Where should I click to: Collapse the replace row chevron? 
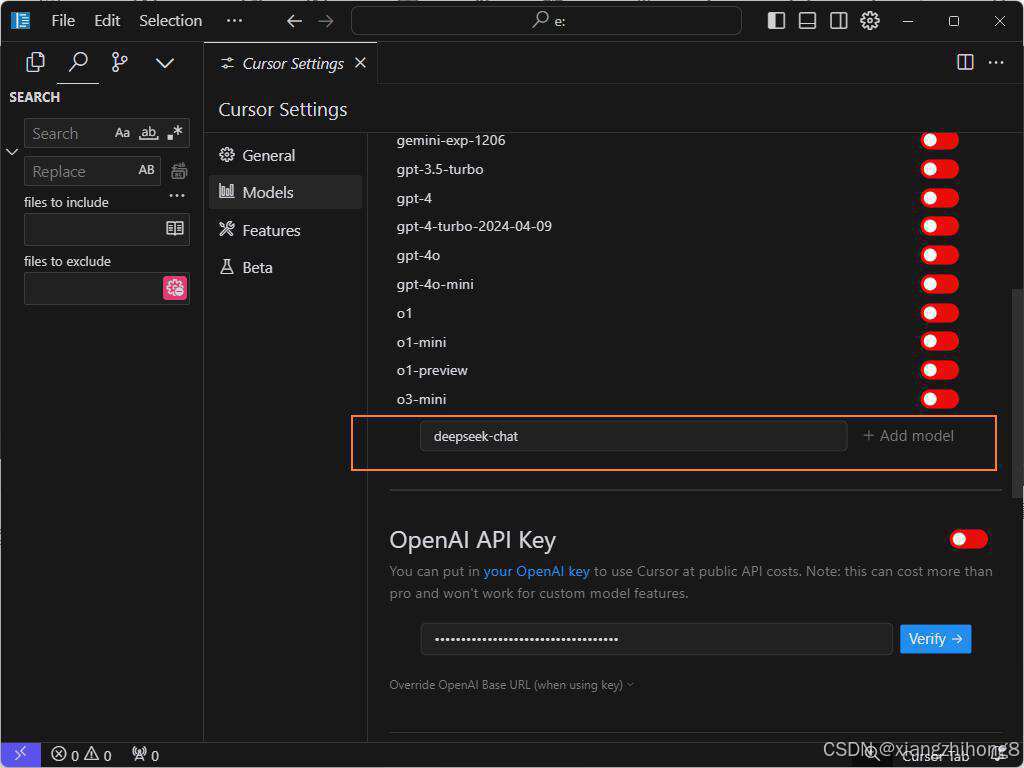point(12,152)
